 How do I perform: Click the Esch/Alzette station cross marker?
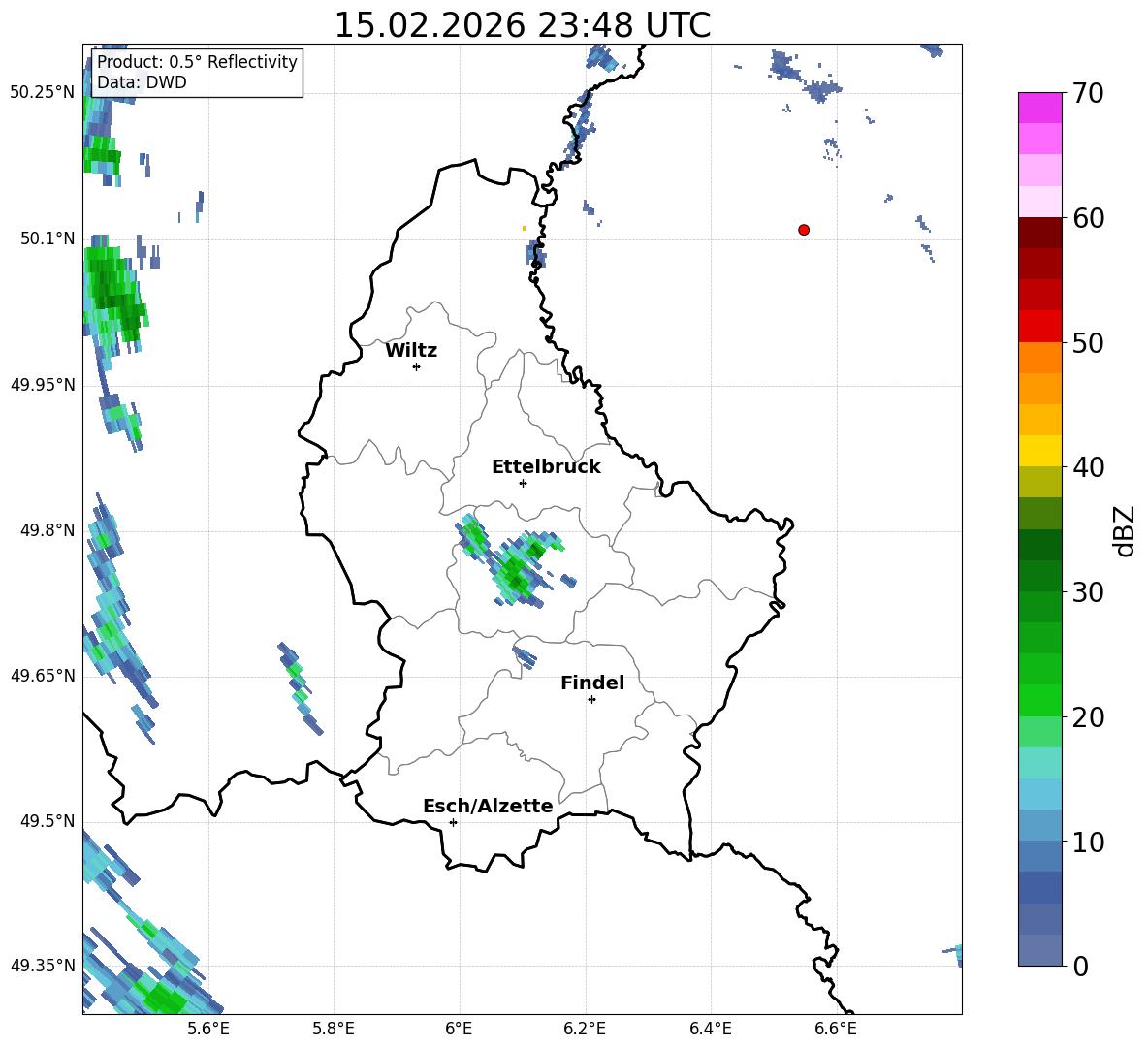453,822
